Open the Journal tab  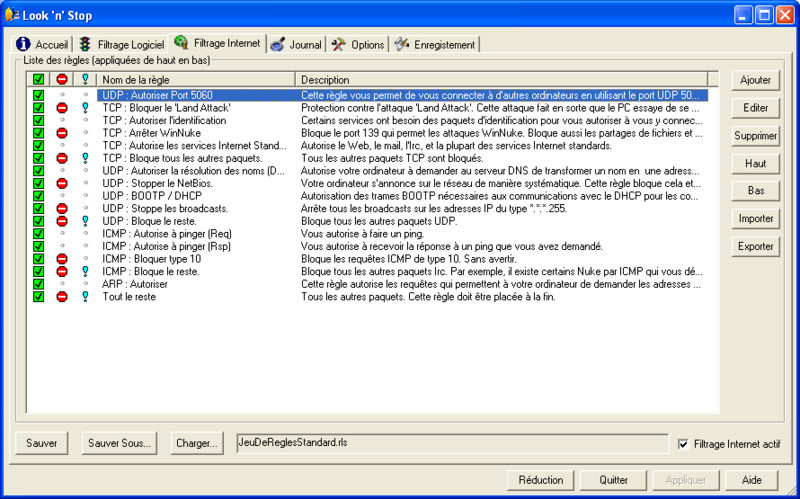[x=296, y=44]
